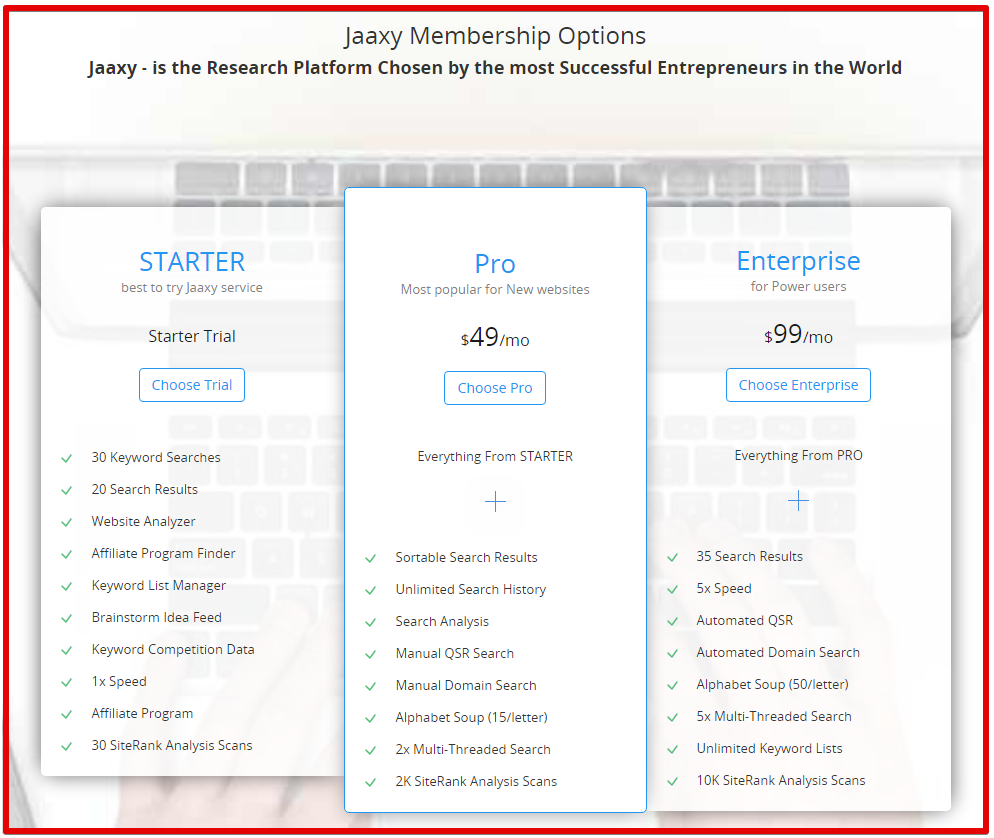Click checkmark beside Unlimited Keyword Lists
The image size is (994, 838).
pyautogui.click(x=673, y=749)
